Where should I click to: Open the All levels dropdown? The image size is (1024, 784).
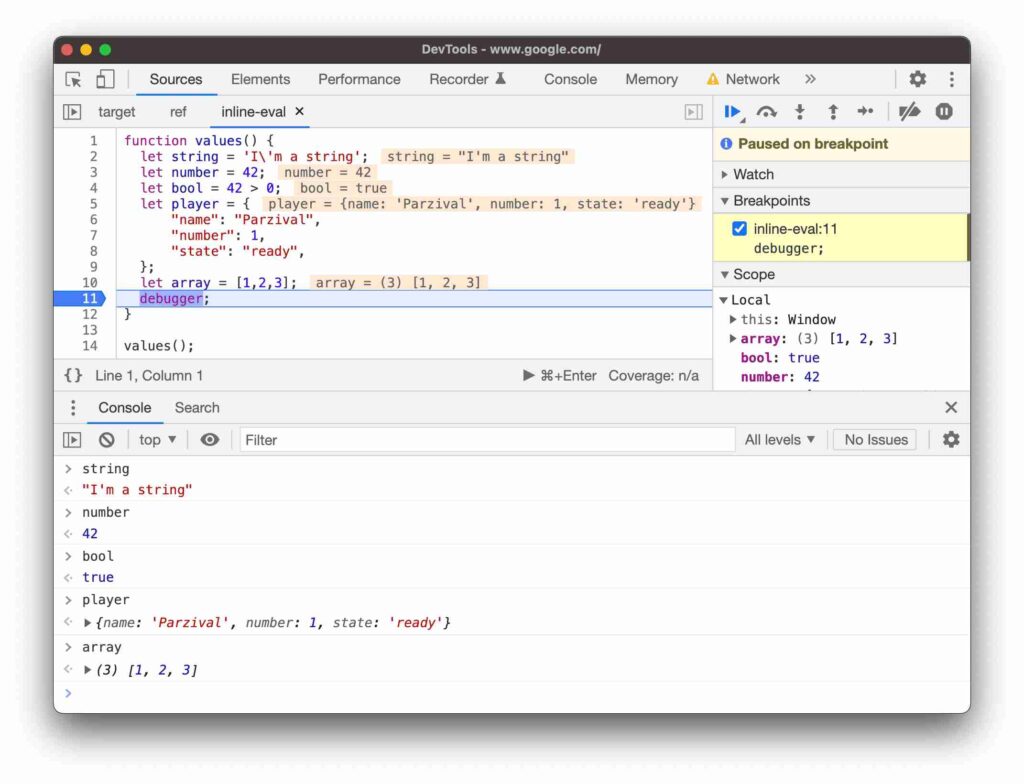[780, 440]
